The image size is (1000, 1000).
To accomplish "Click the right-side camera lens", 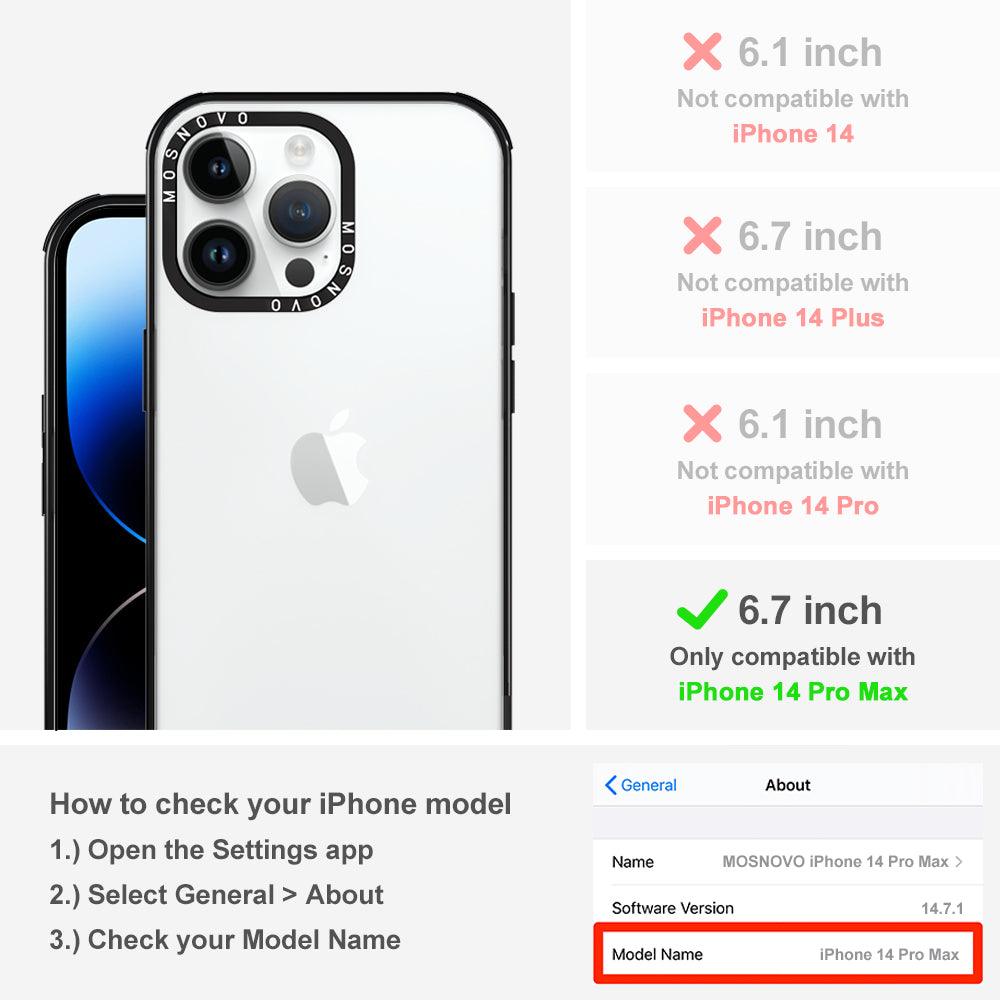I will pos(299,211).
